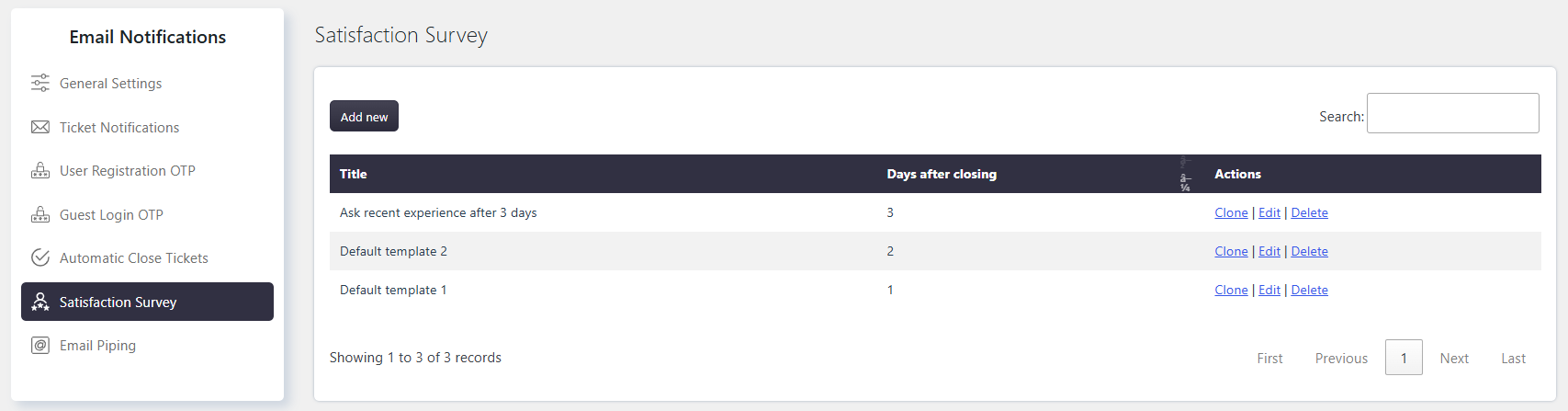Click the Email Piping at-sign icon
1568x411 pixels.
pos(40,346)
